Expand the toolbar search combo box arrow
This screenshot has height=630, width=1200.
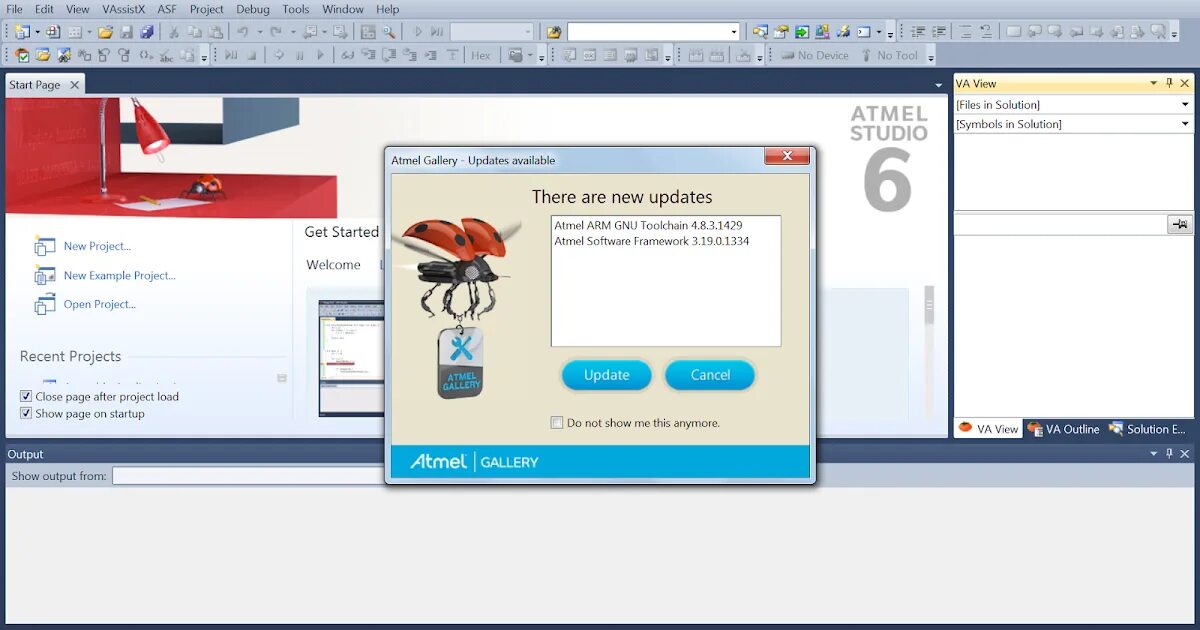coord(734,32)
